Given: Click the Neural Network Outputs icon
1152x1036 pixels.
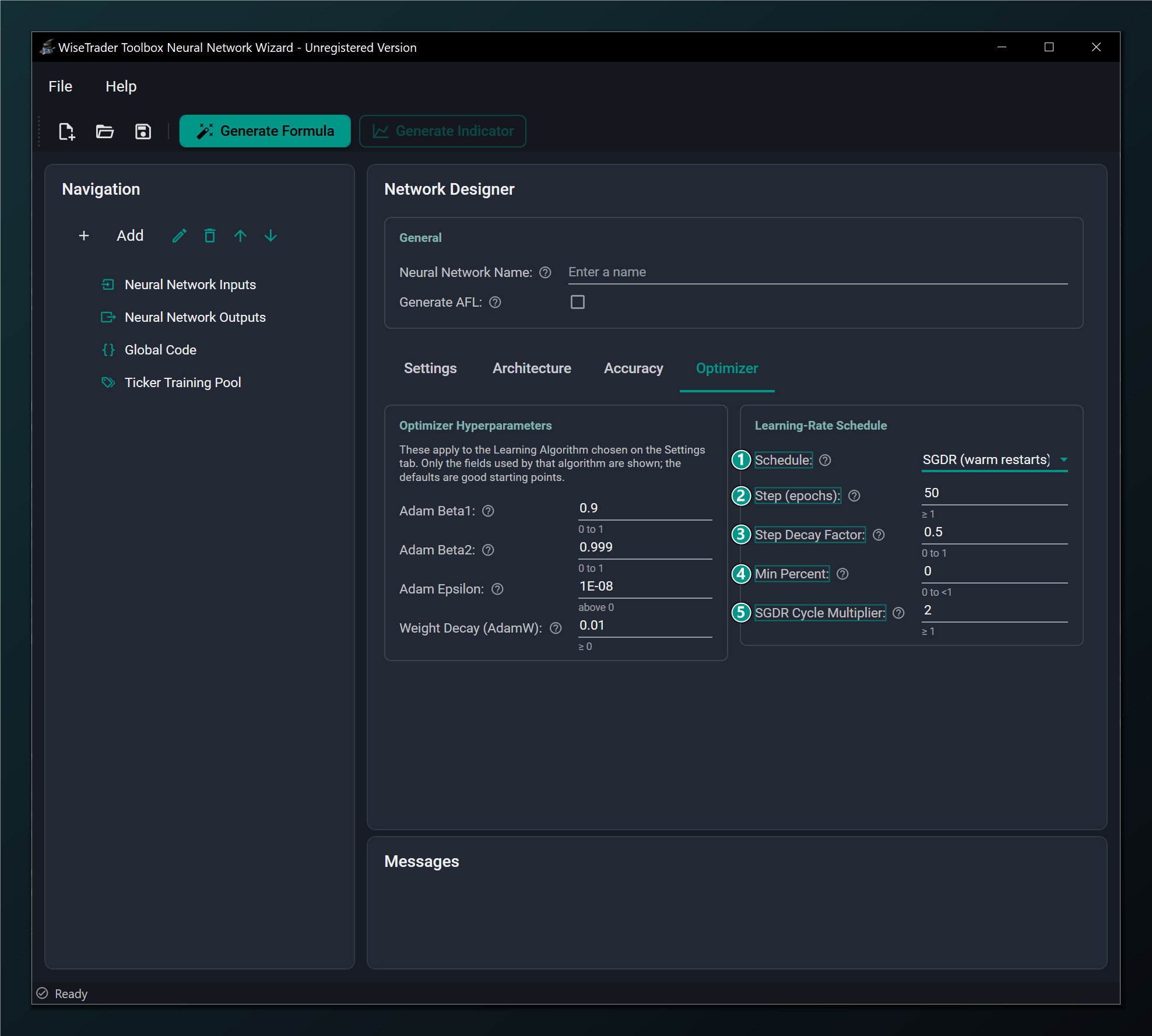Looking at the screenshot, I should point(108,317).
